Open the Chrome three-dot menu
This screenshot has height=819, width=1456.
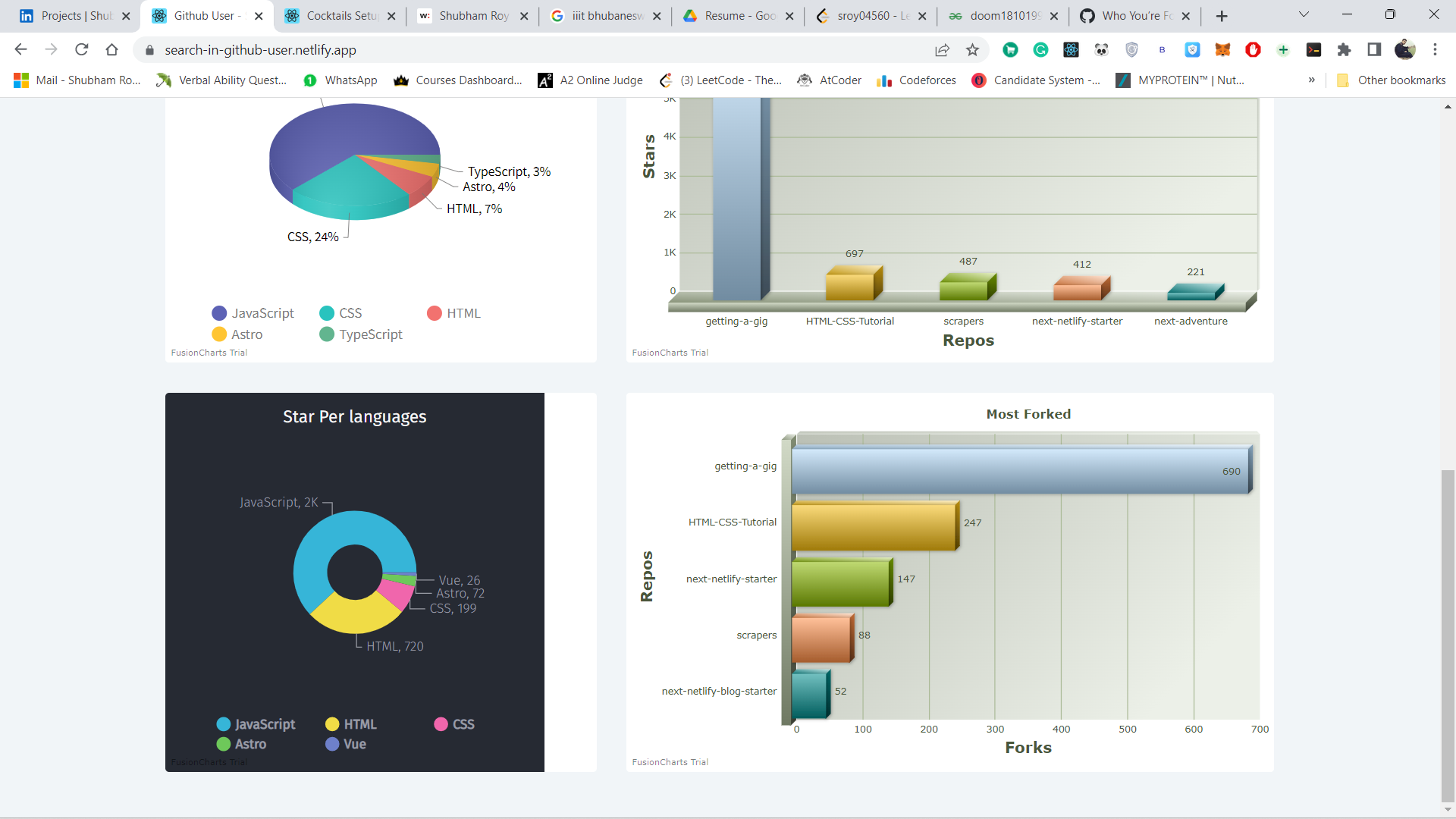(1435, 50)
